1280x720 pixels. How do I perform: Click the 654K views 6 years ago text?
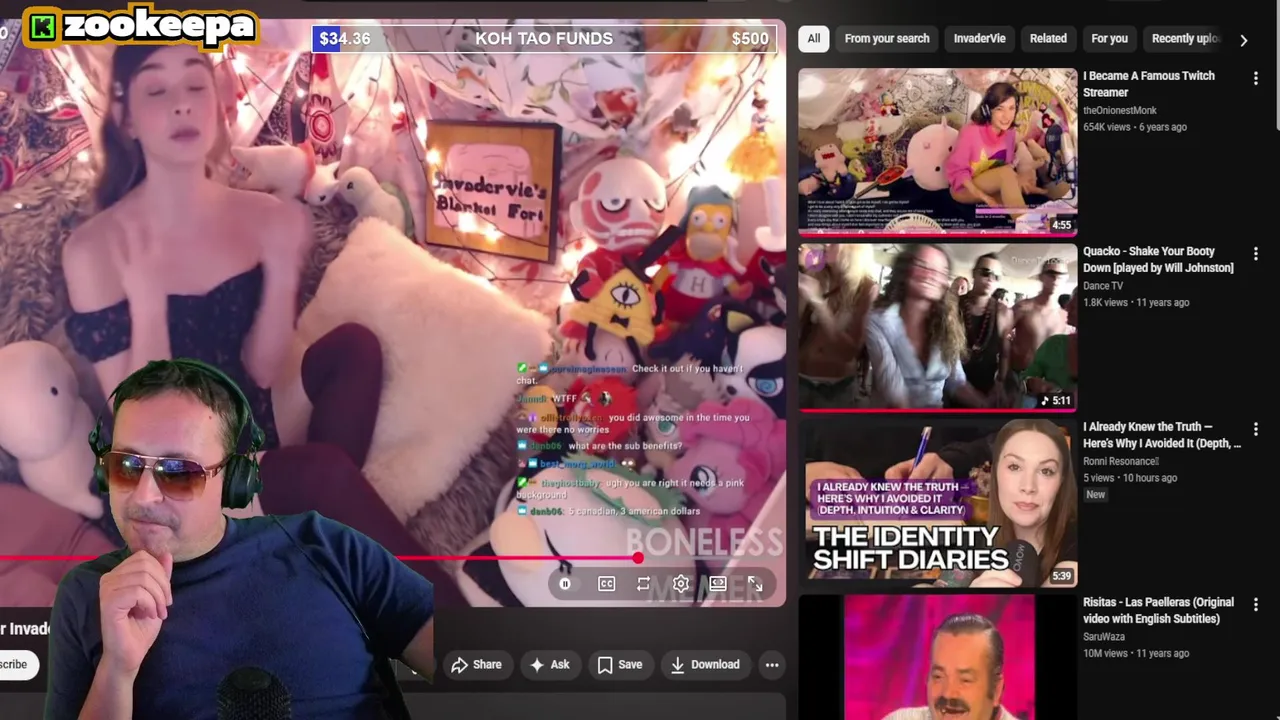click(1135, 127)
